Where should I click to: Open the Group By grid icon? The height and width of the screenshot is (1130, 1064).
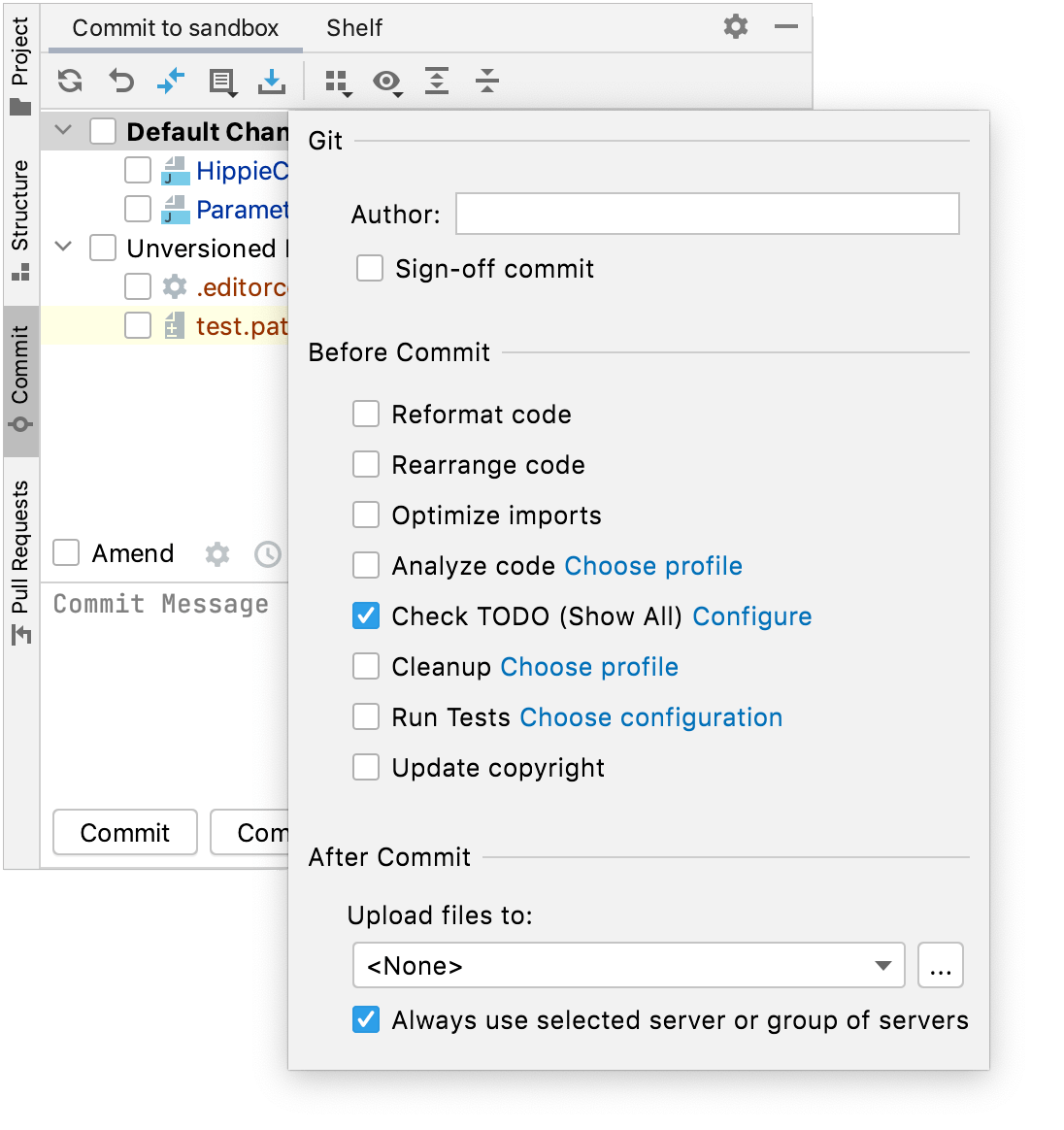337,82
